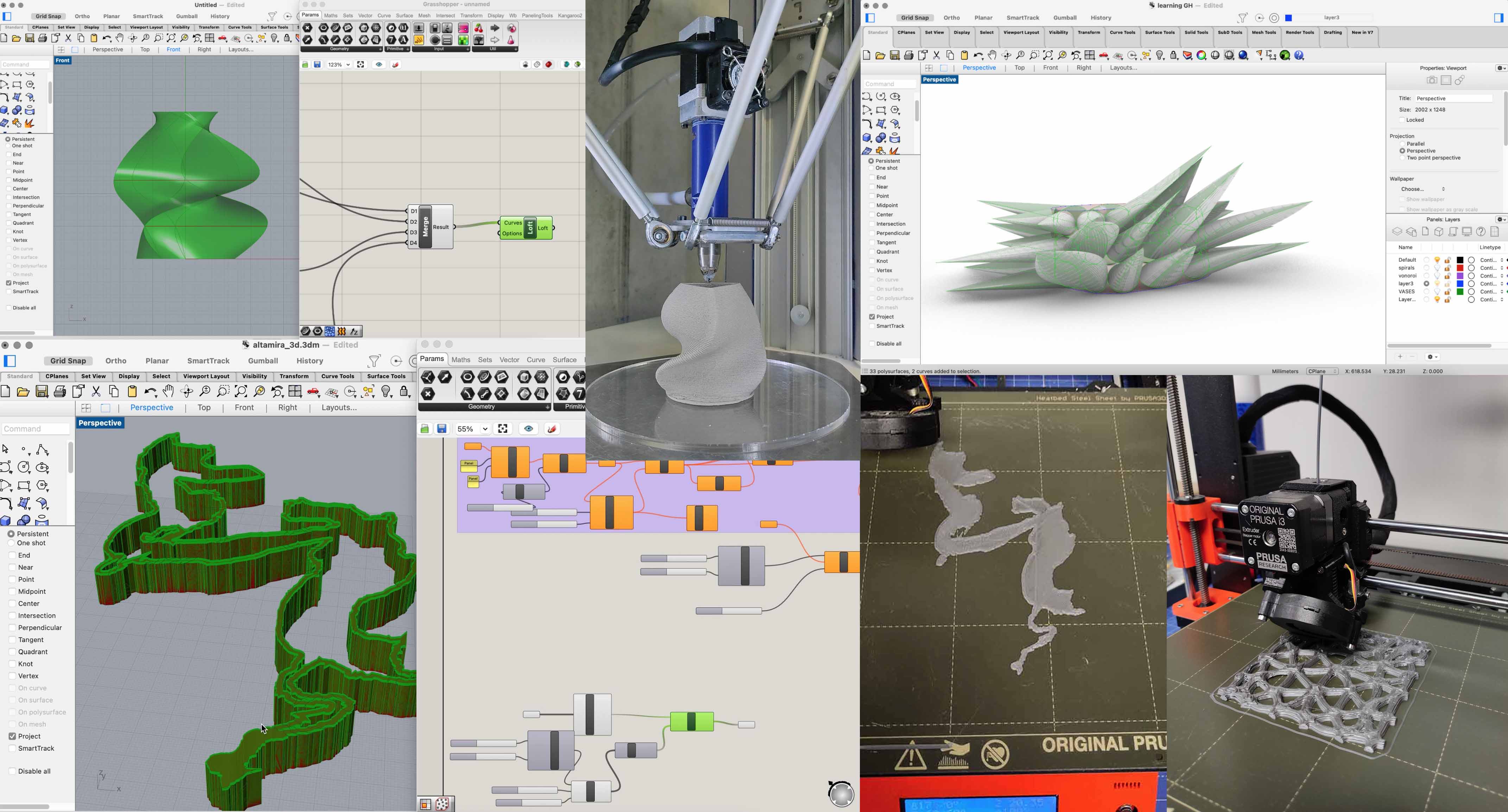
Task: Click the New file icon in Untitled window
Action: (x=4, y=39)
